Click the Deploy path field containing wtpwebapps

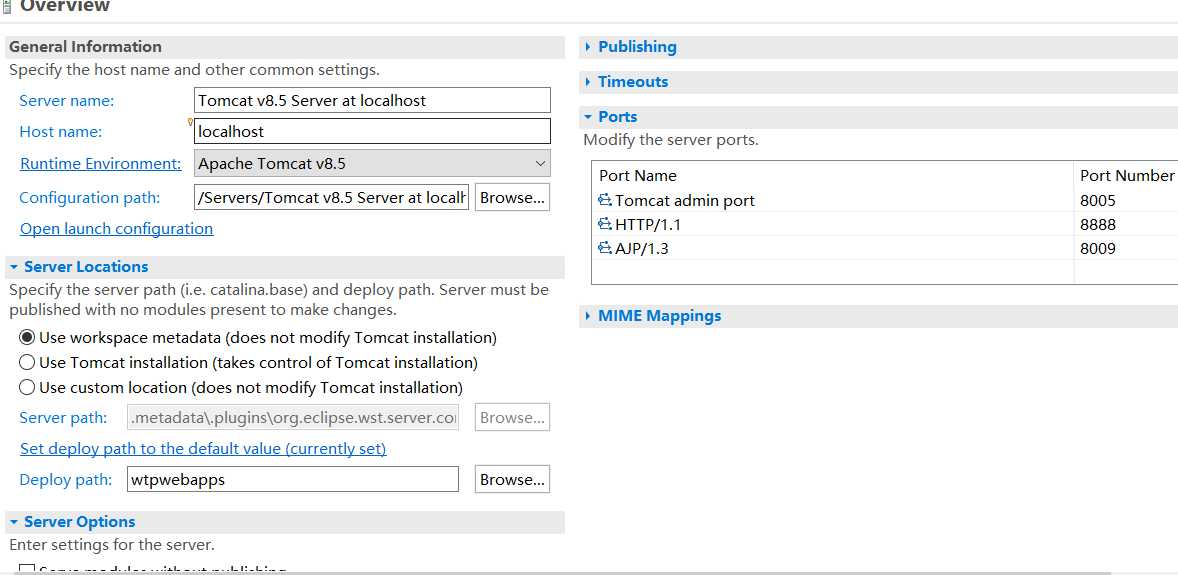click(x=292, y=480)
